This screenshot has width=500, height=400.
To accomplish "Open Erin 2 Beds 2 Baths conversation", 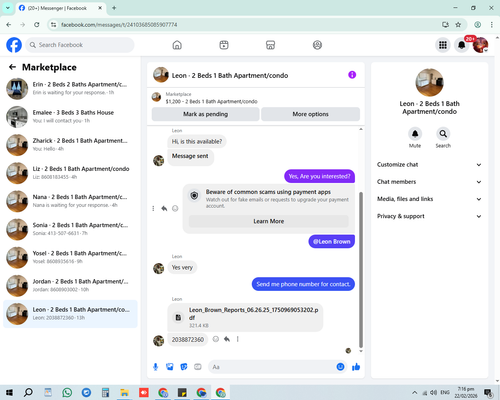I will [x=70, y=89].
